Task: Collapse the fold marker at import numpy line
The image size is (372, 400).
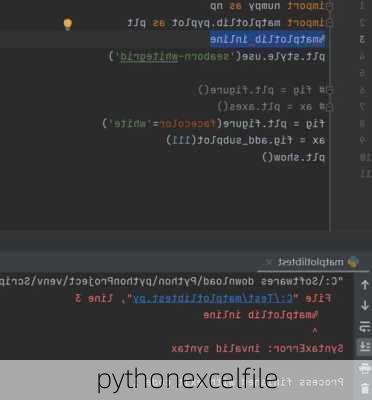Action: (330, 6)
